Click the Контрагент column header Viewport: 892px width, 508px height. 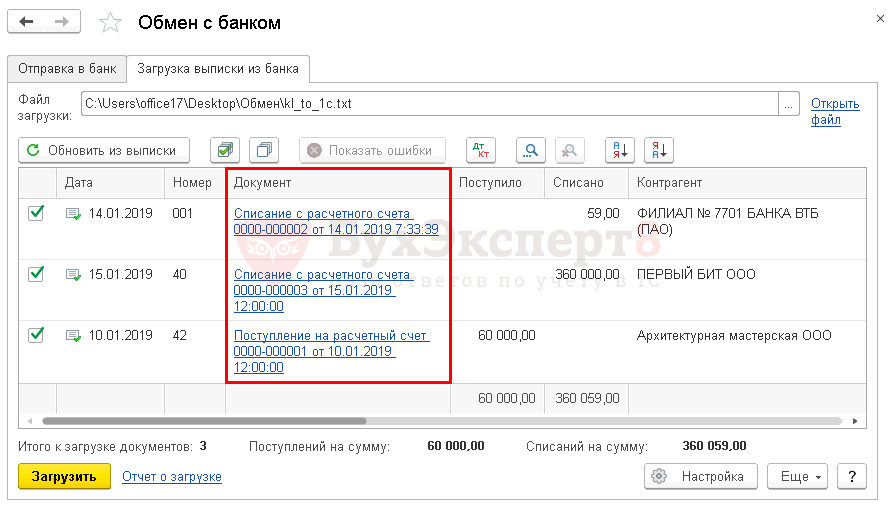click(747, 183)
